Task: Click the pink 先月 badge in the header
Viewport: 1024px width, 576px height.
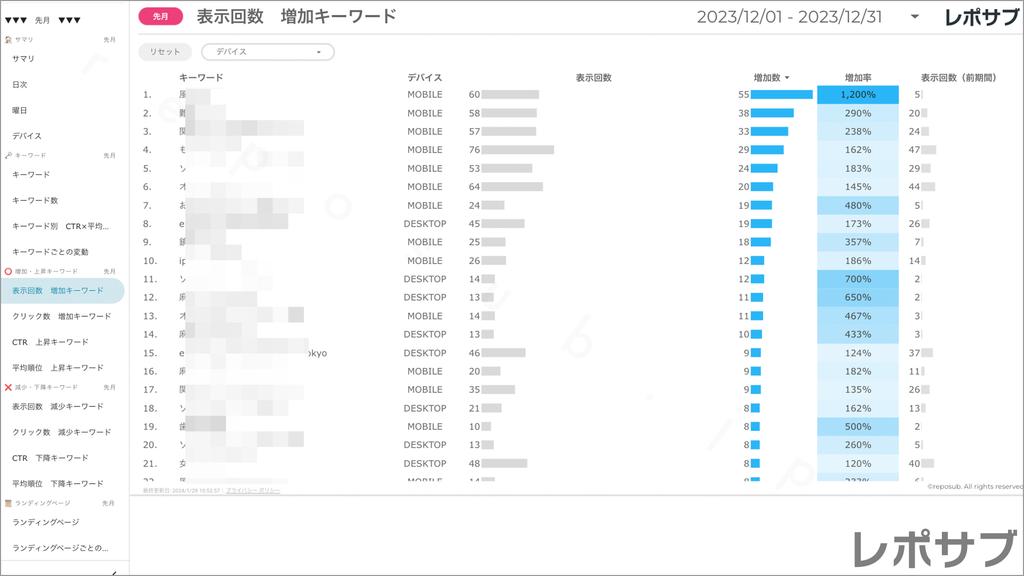Action: [x=159, y=17]
